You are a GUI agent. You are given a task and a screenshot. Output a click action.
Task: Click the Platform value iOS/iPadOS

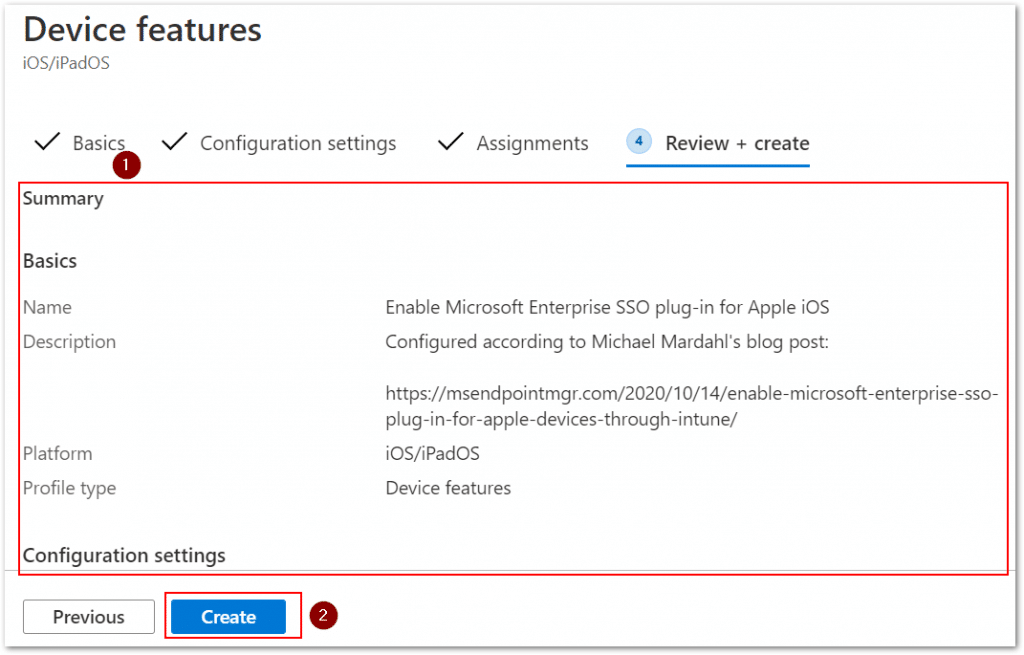coord(431,453)
